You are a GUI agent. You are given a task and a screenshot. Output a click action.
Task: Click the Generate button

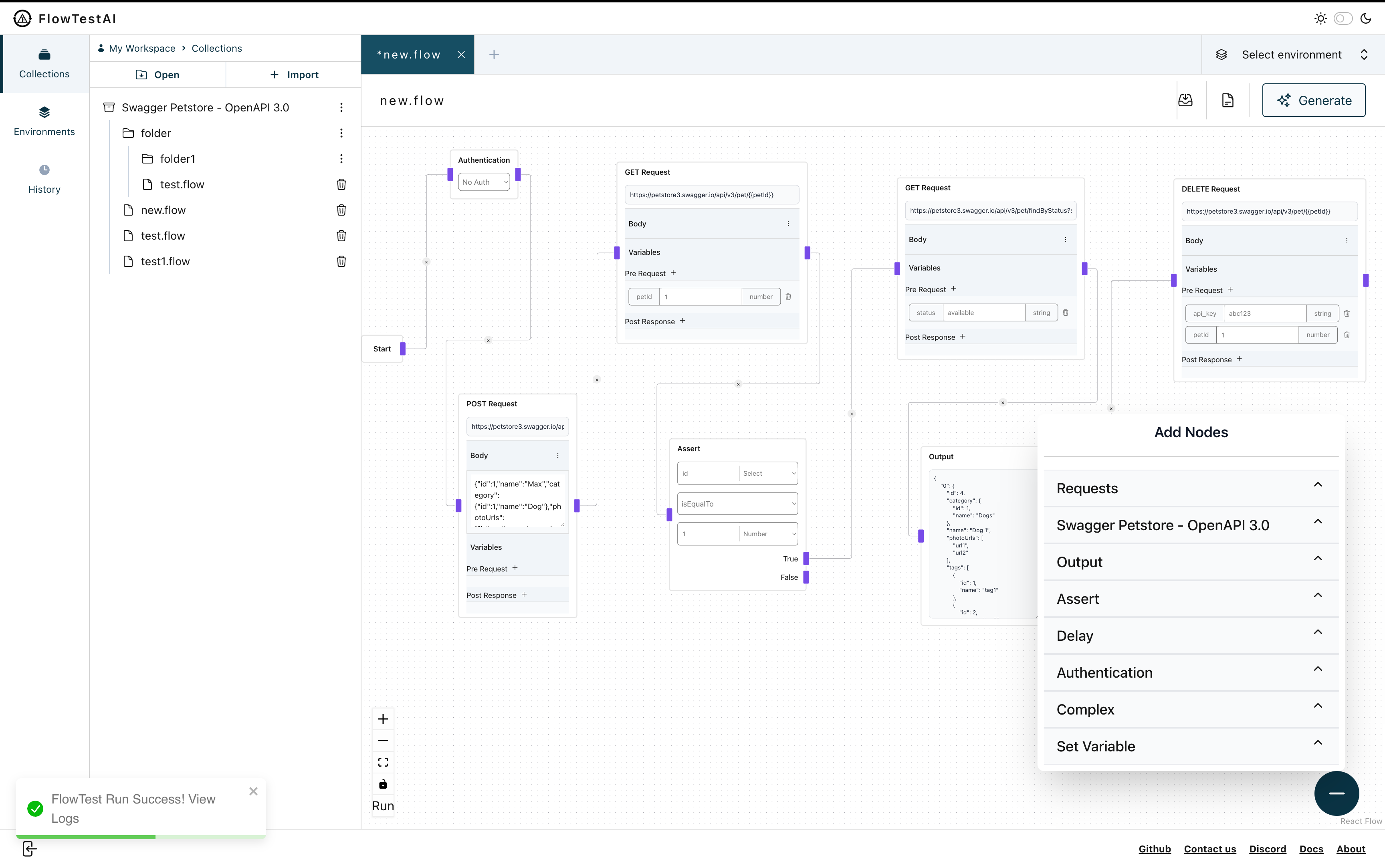[1313, 101]
